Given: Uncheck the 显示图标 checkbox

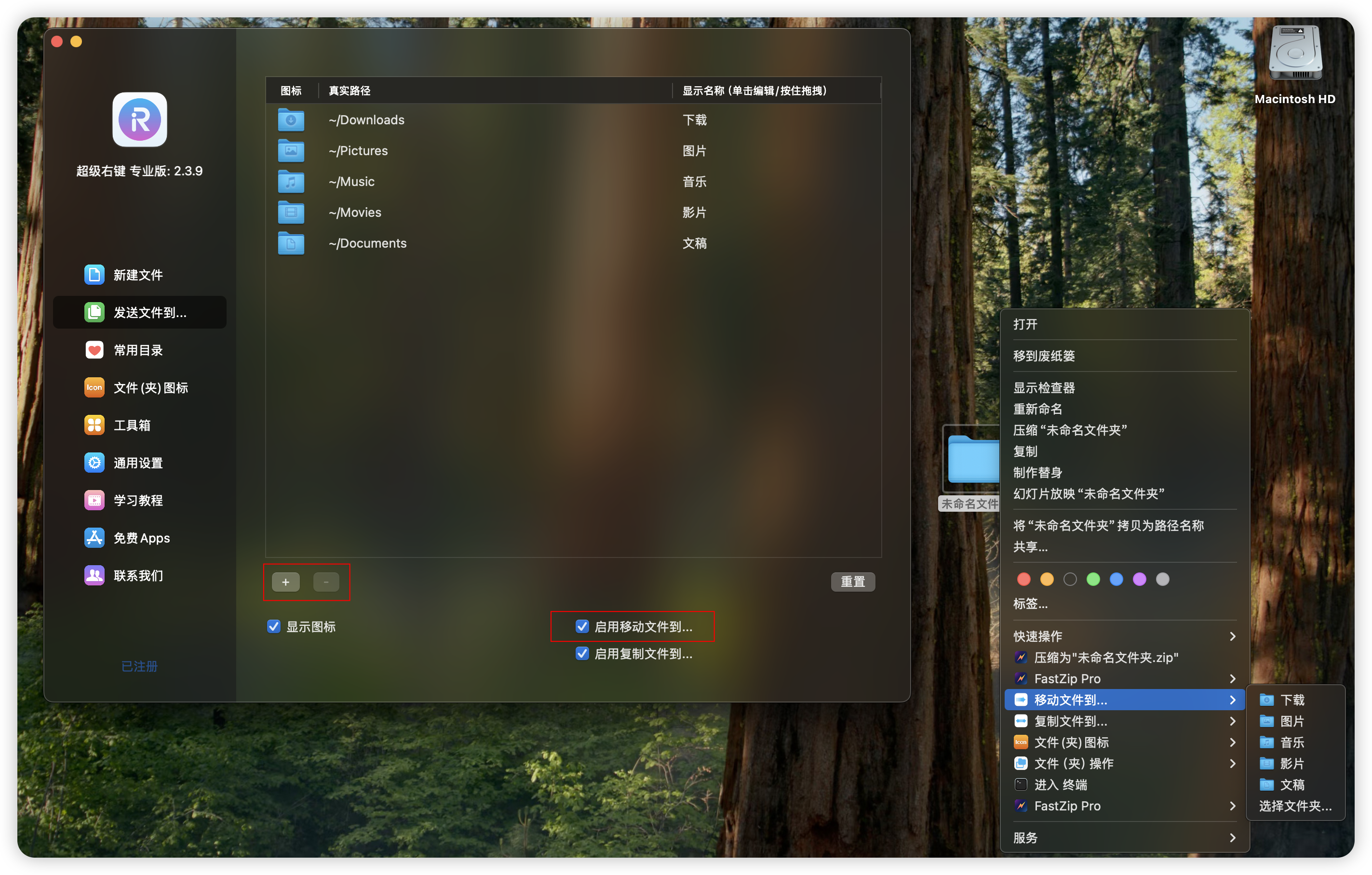Looking at the screenshot, I should click(x=273, y=627).
